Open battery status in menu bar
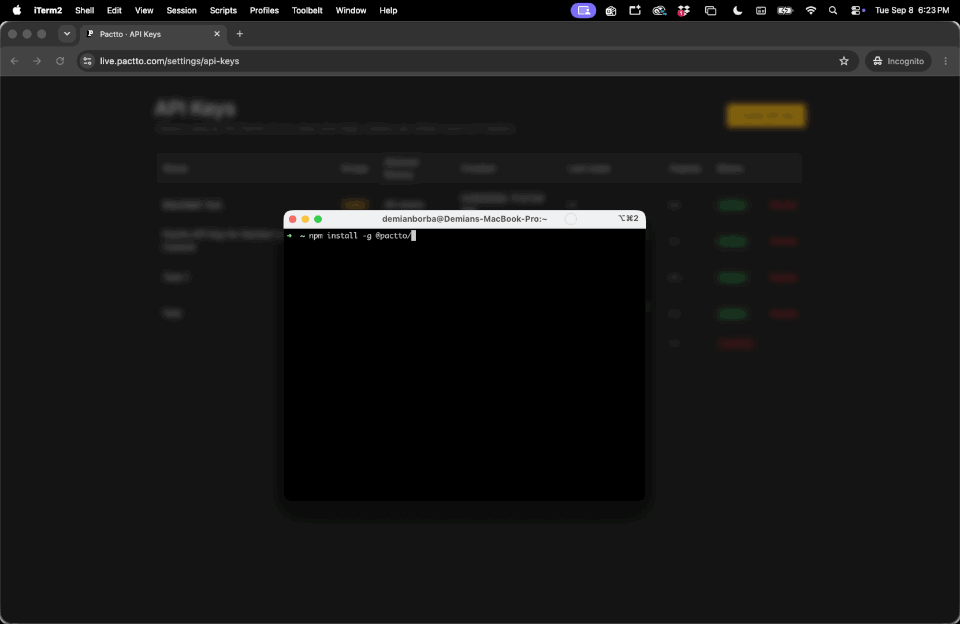Image resolution: width=960 pixels, height=624 pixels. coord(785,10)
